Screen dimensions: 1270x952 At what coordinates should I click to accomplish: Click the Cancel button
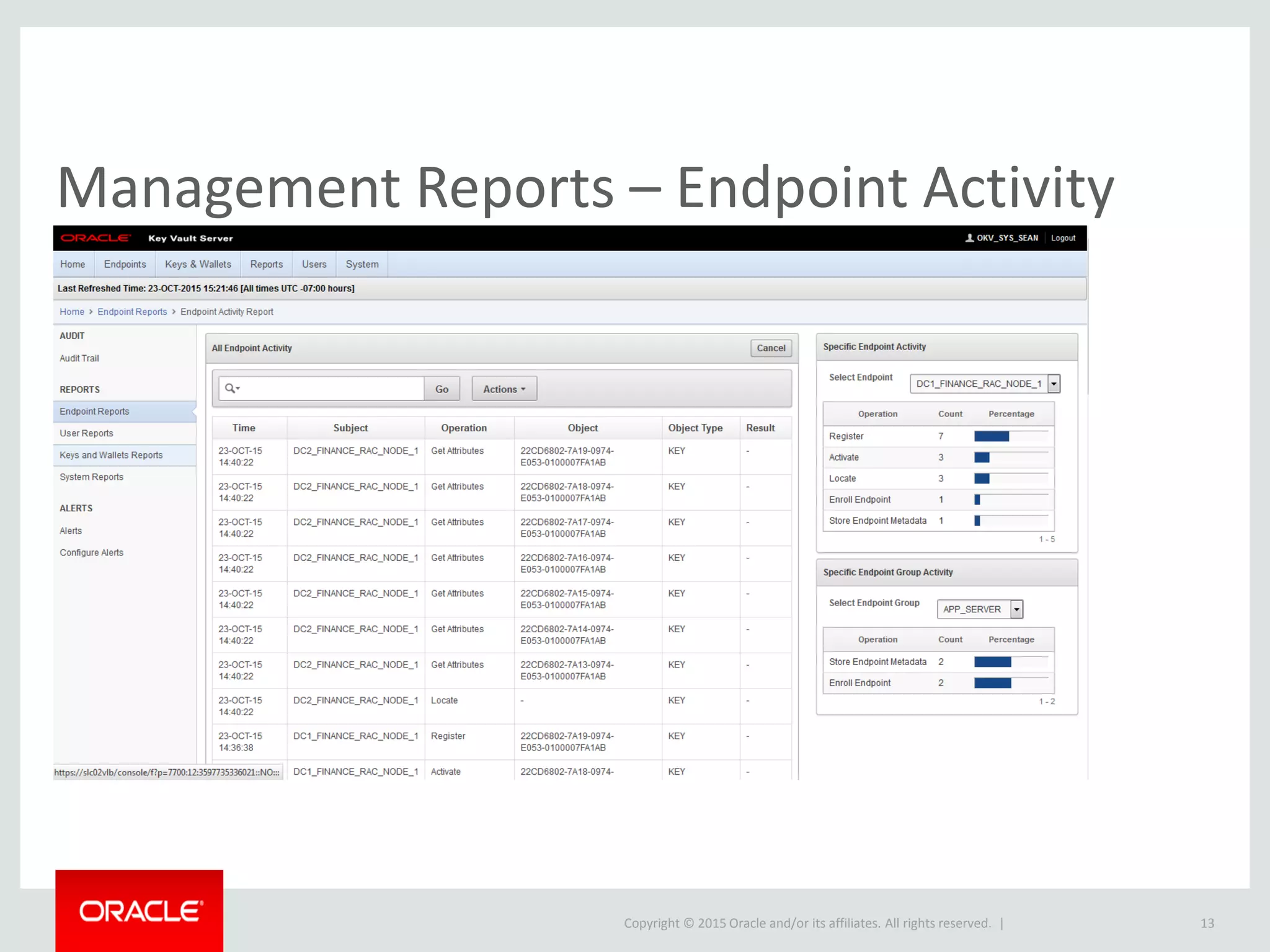[x=771, y=348]
